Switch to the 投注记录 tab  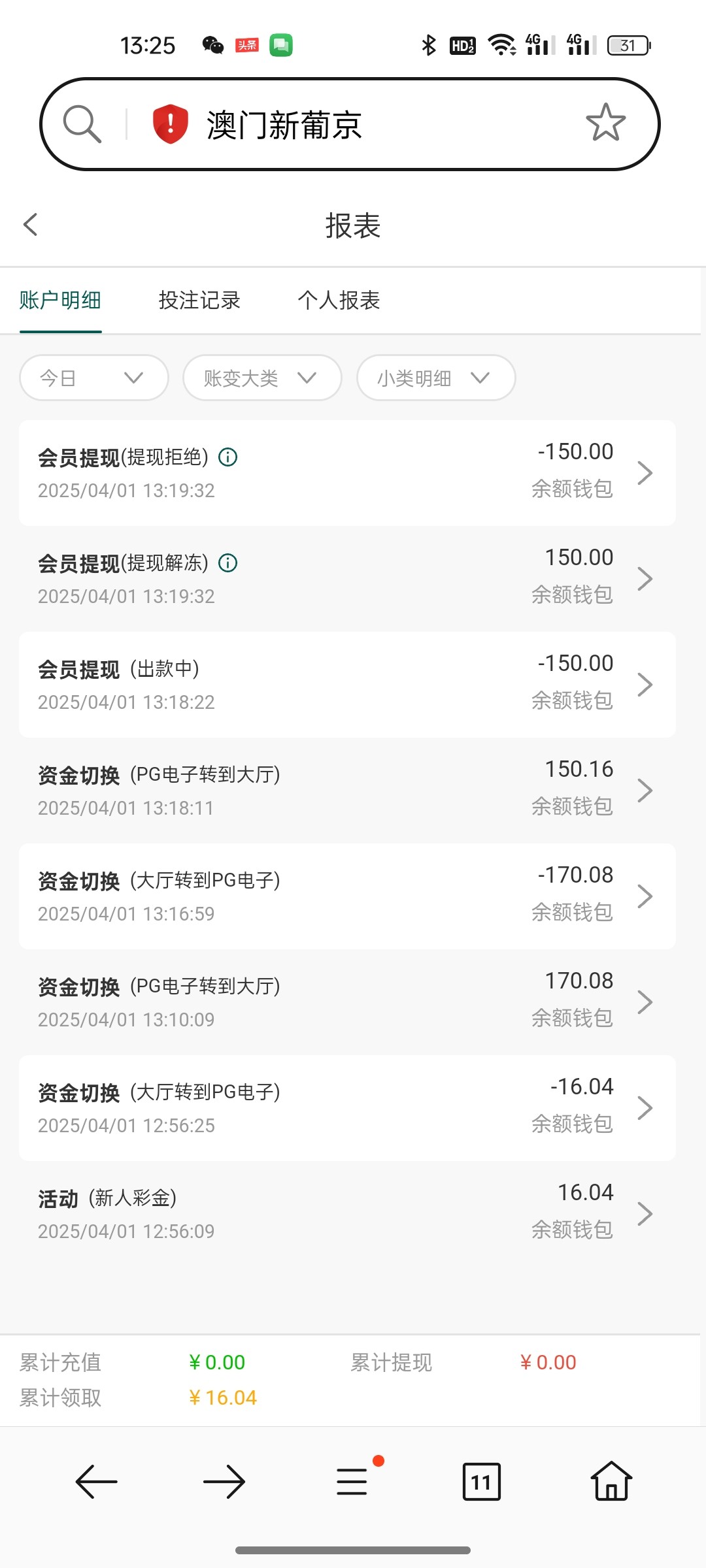[x=199, y=301]
